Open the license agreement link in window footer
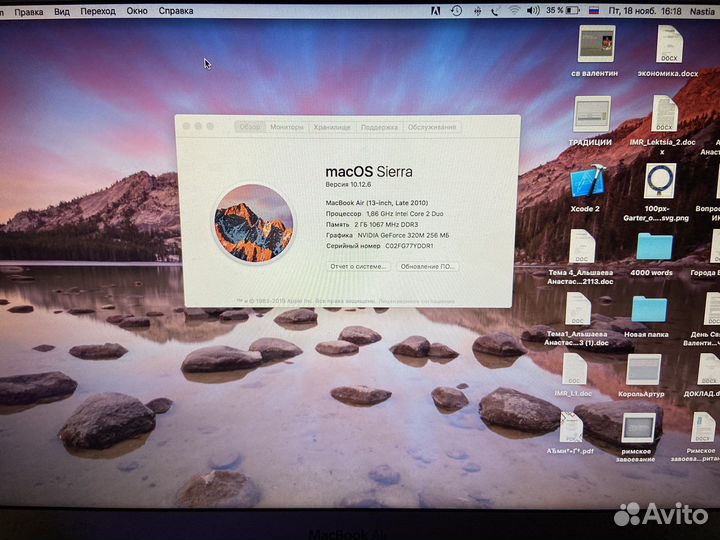 (416, 301)
